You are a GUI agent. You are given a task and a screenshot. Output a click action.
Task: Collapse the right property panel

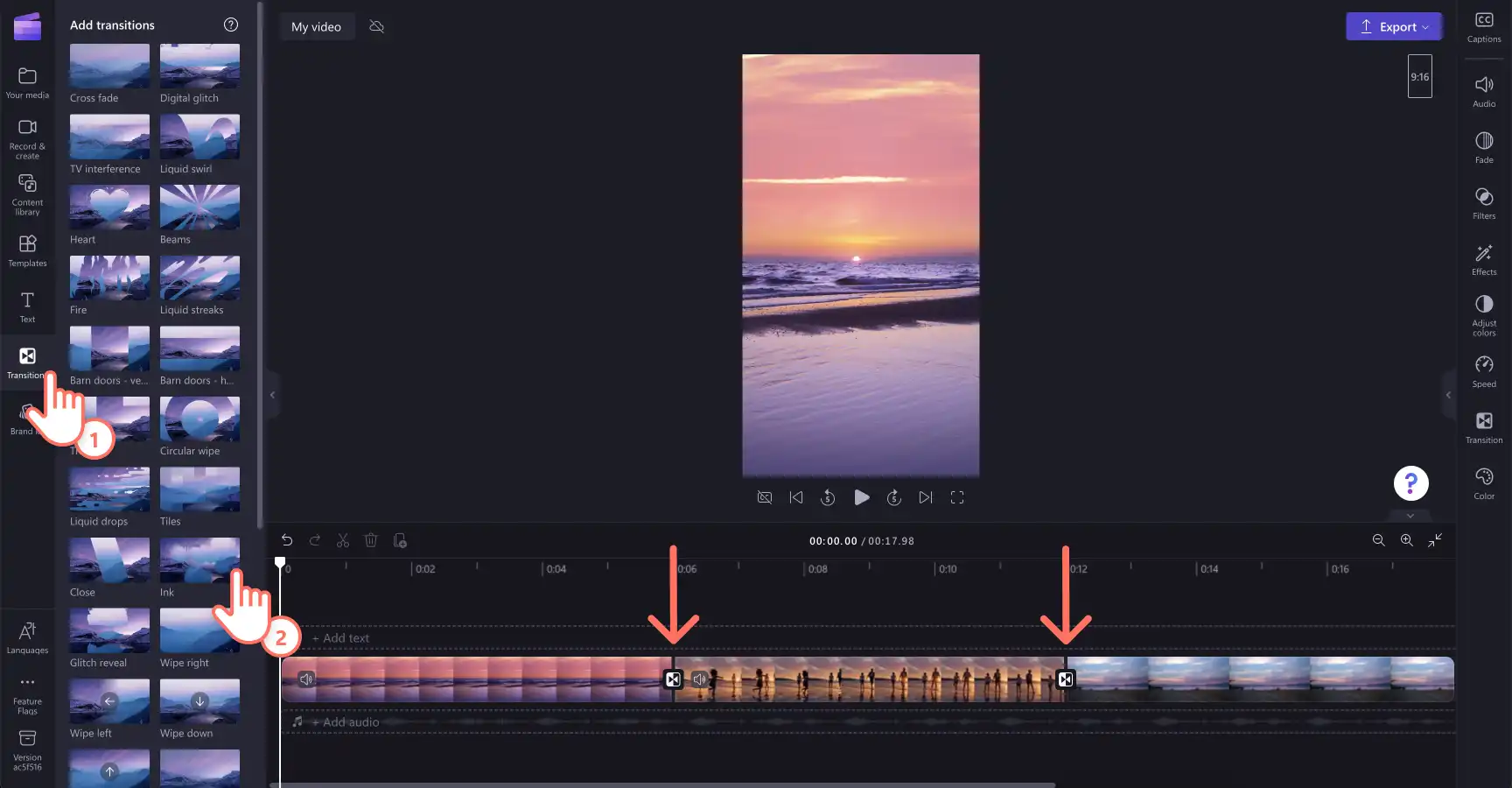[x=1448, y=395]
